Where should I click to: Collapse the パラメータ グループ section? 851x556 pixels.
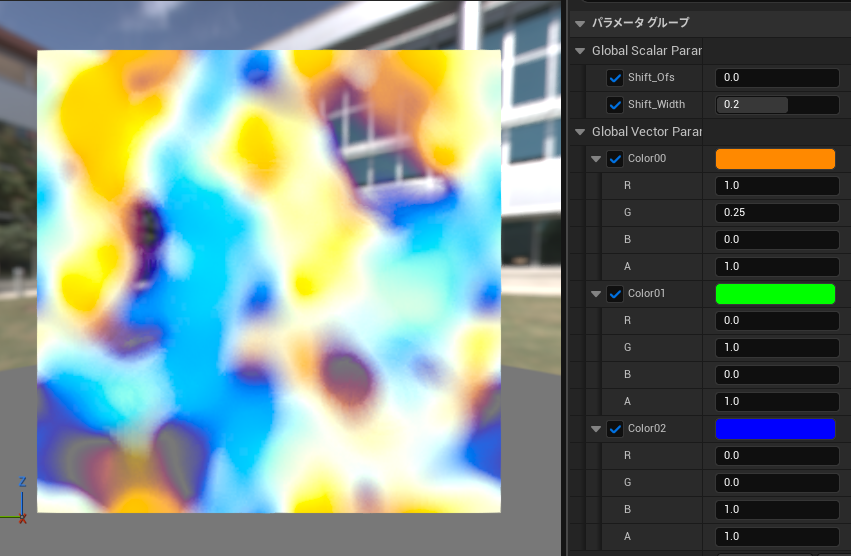coord(581,23)
